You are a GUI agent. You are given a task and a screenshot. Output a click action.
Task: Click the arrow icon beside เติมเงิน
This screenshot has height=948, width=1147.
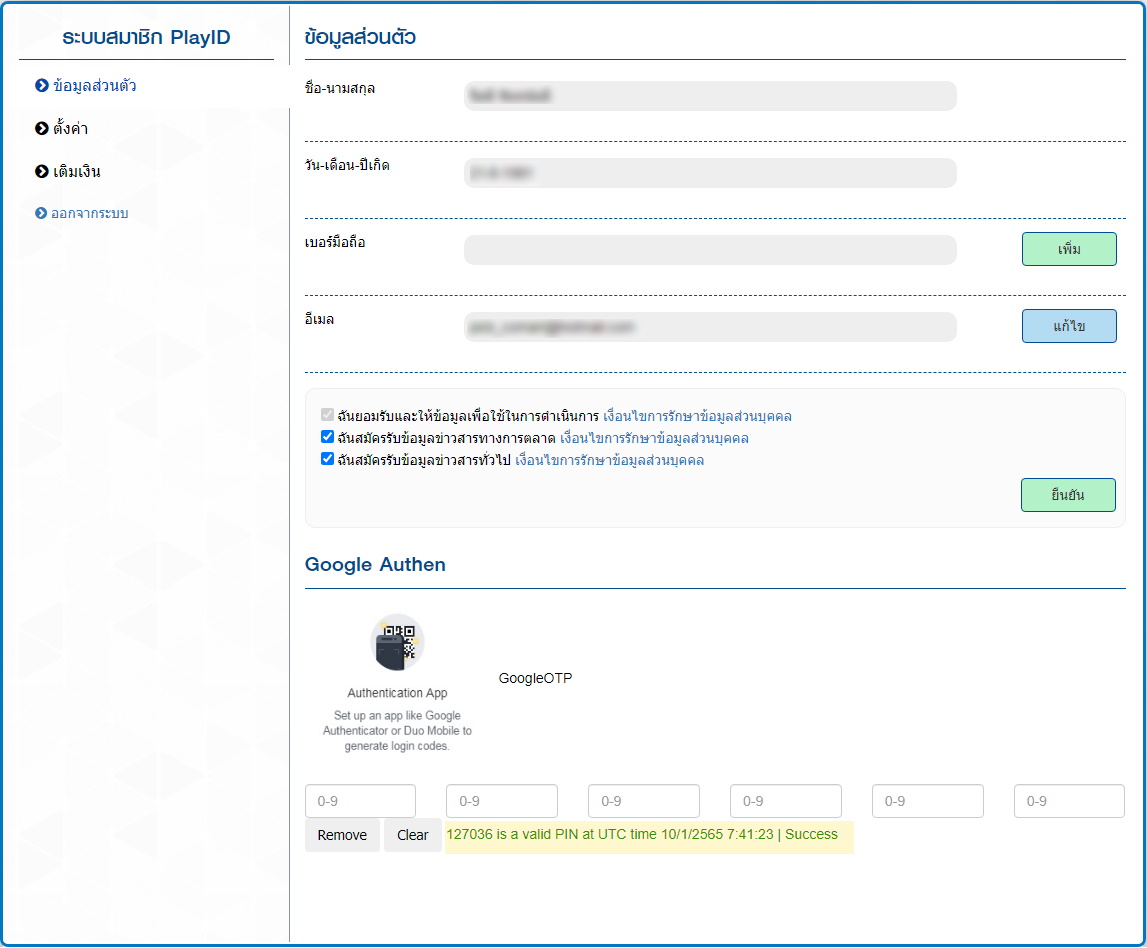[x=42, y=172]
